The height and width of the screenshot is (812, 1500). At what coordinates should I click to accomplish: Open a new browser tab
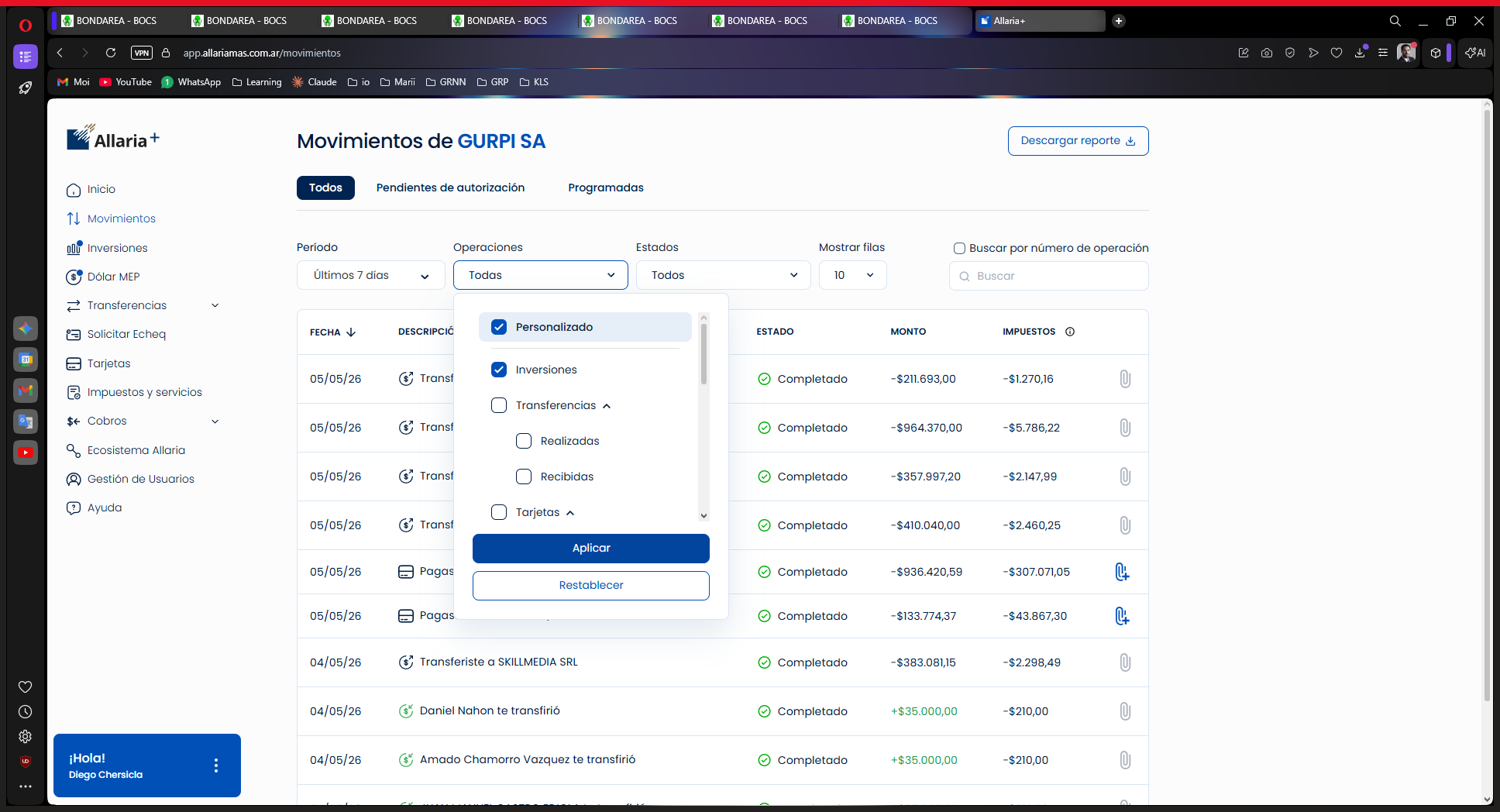coord(1119,21)
